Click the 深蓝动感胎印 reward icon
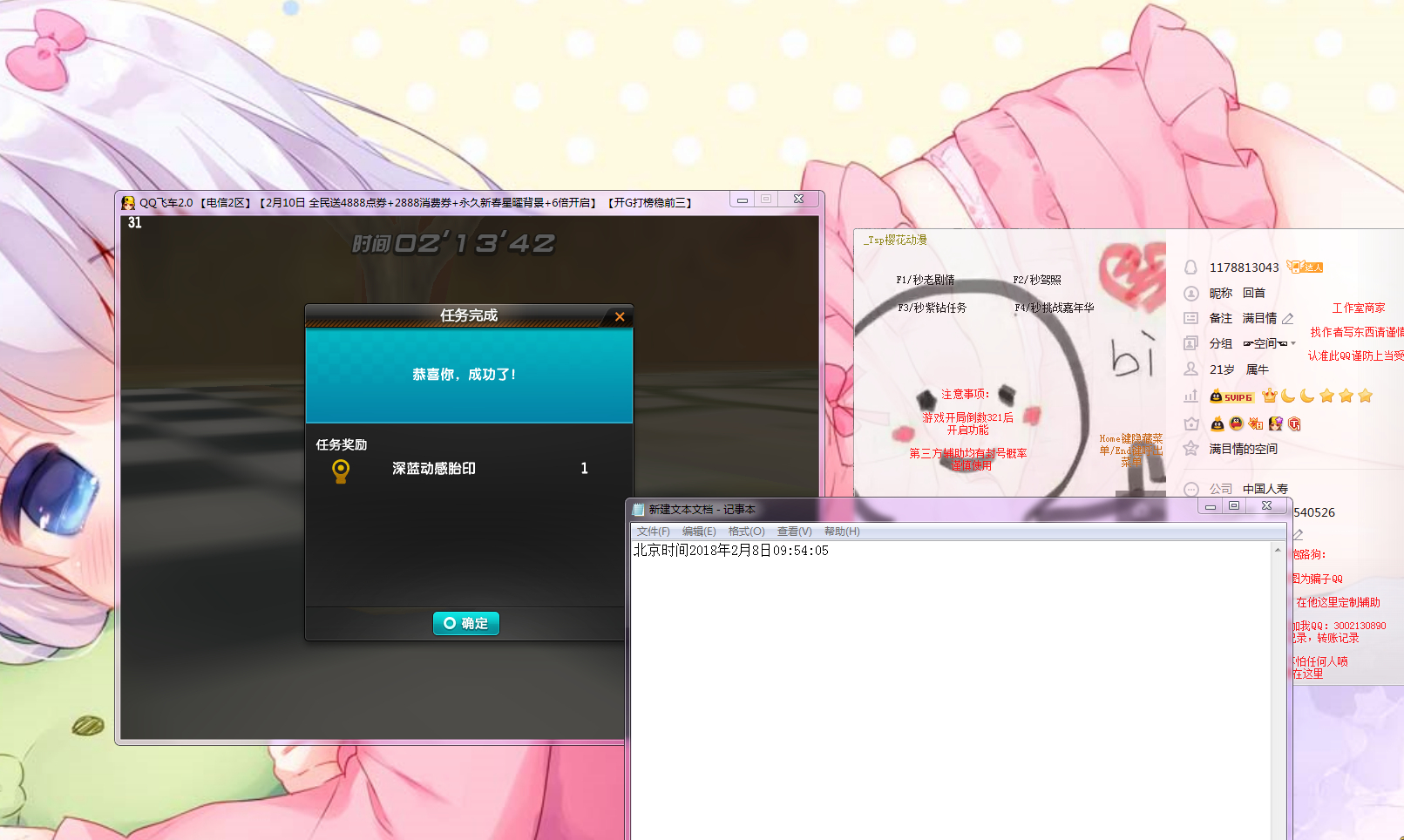 (x=341, y=471)
